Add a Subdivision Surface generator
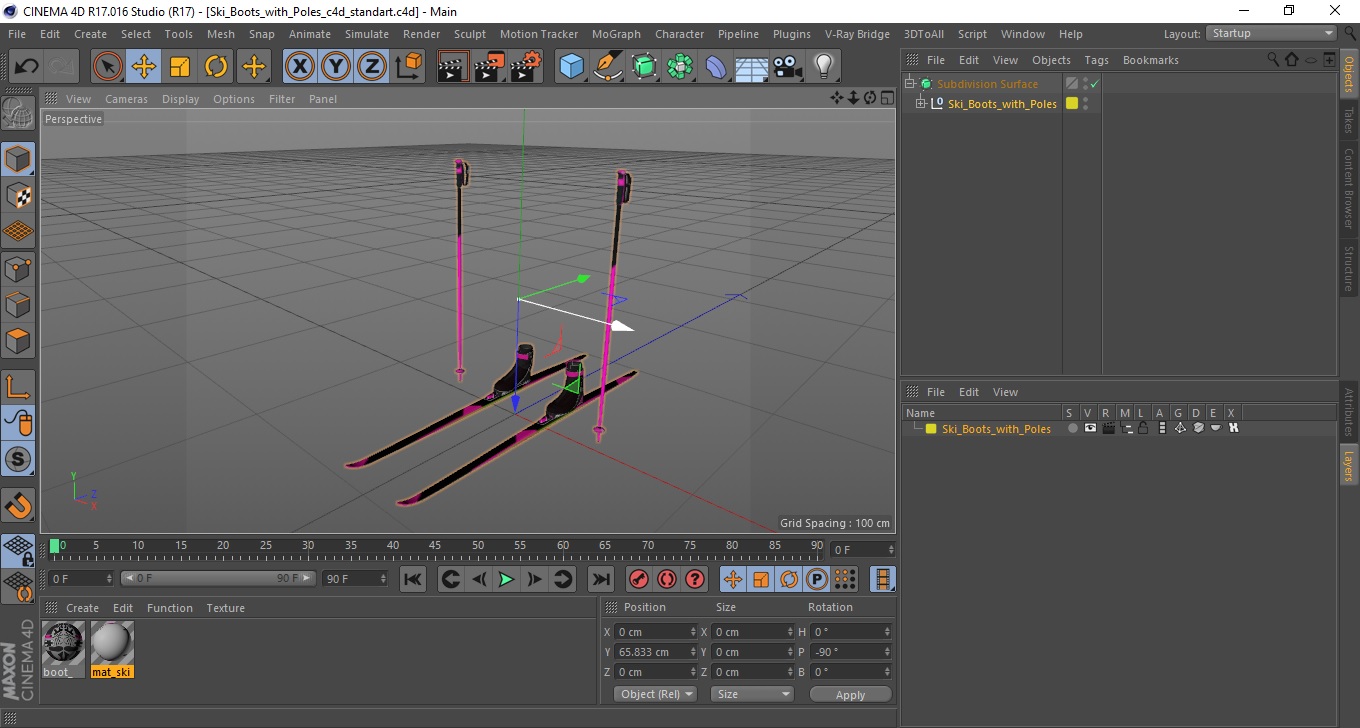 click(x=644, y=67)
